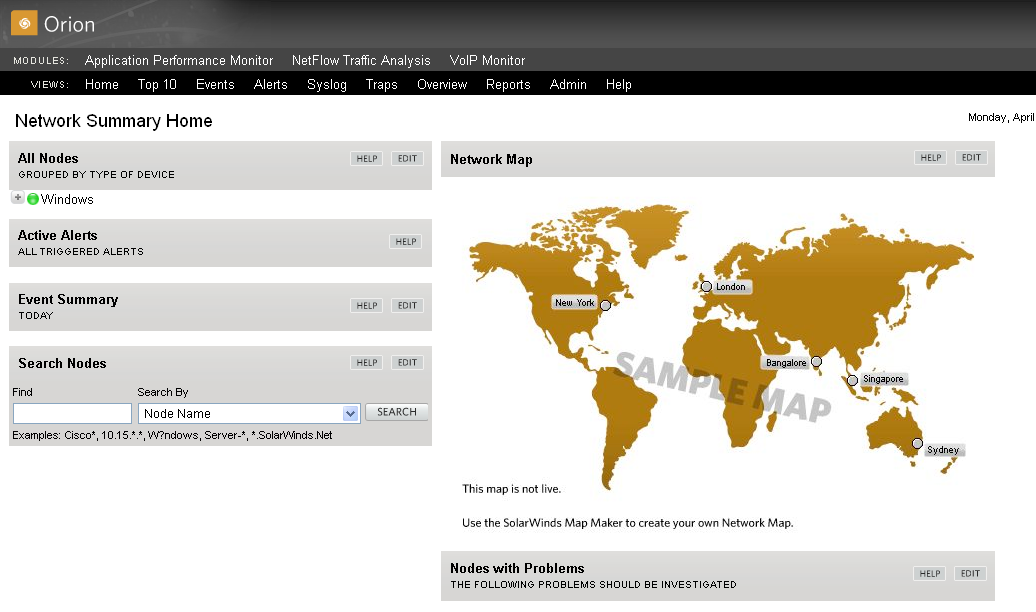Click HELP in Nodes with Problems panel
1036x612 pixels.
930,574
